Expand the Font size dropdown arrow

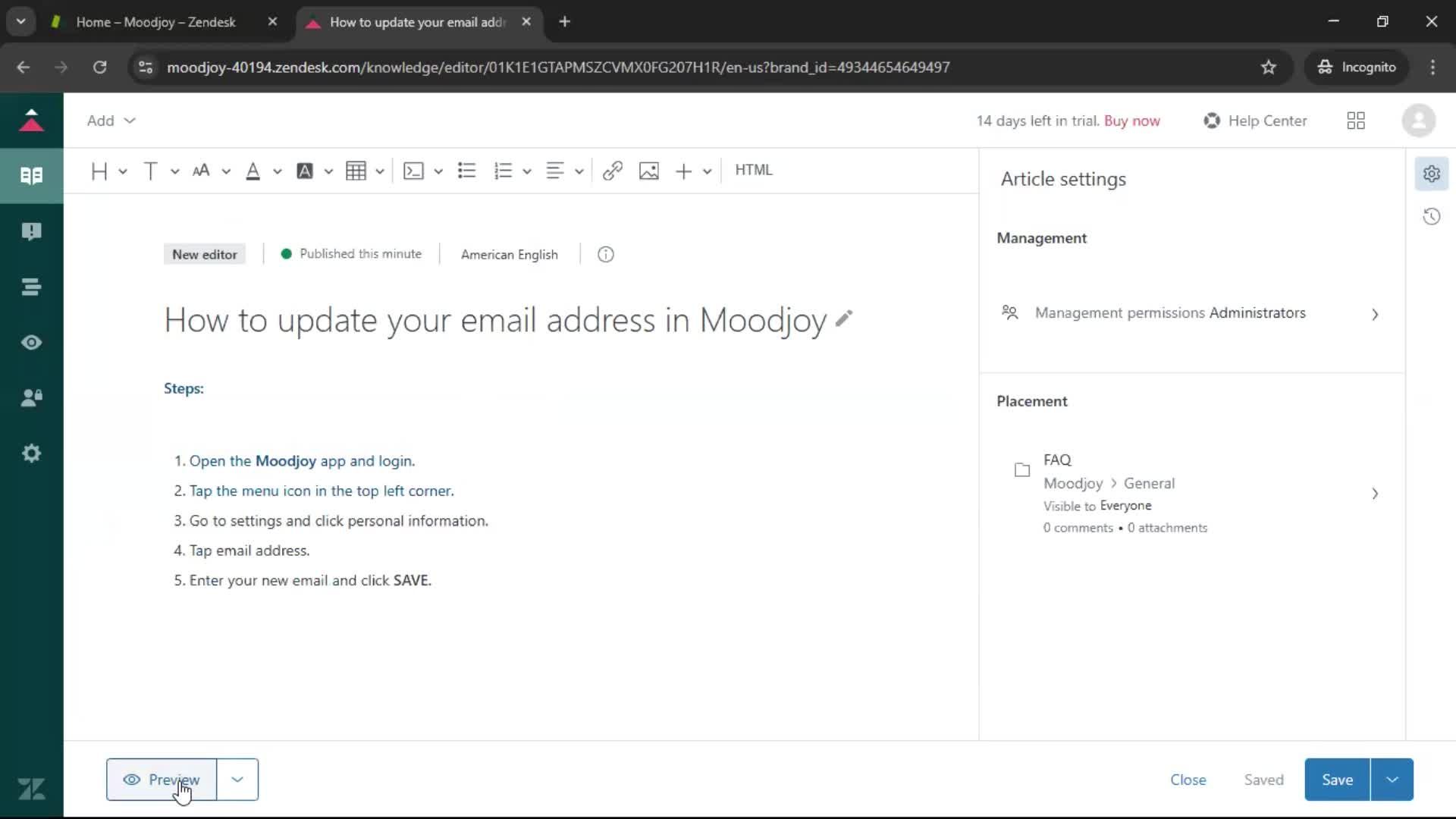tap(226, 171)
